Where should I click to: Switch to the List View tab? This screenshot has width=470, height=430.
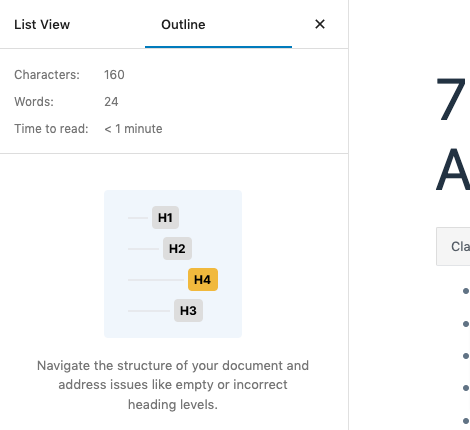(42, 24)
